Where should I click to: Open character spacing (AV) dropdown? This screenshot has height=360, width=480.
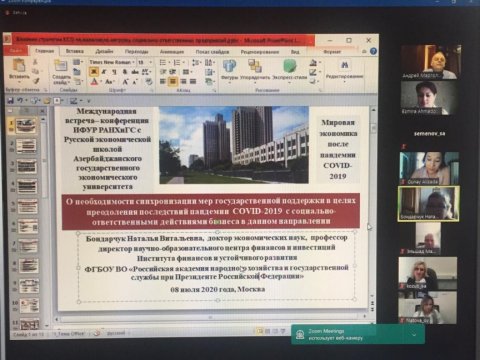click(x=146, y=71)
